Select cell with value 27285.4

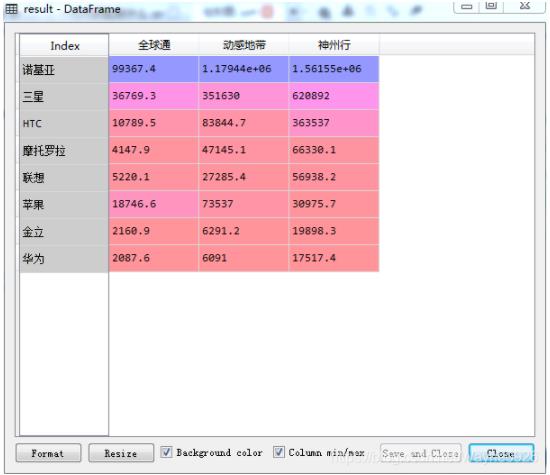[x=244, y=177]
